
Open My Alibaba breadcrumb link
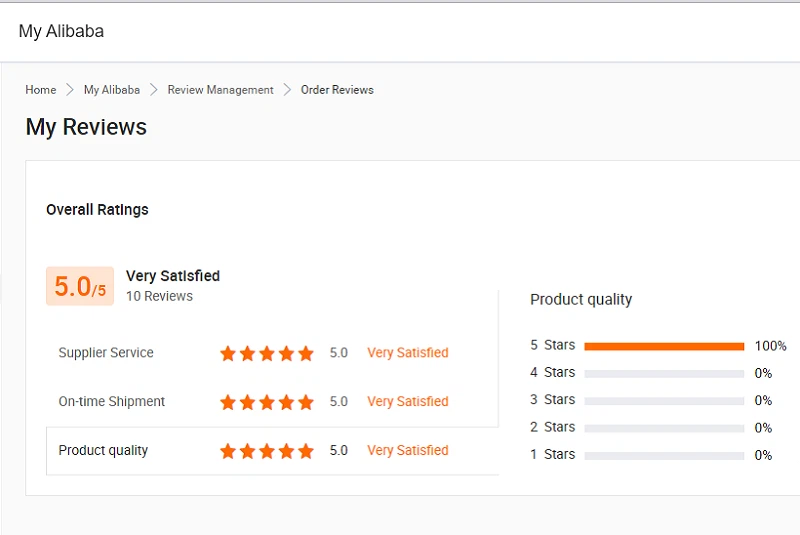click(112, 90)
